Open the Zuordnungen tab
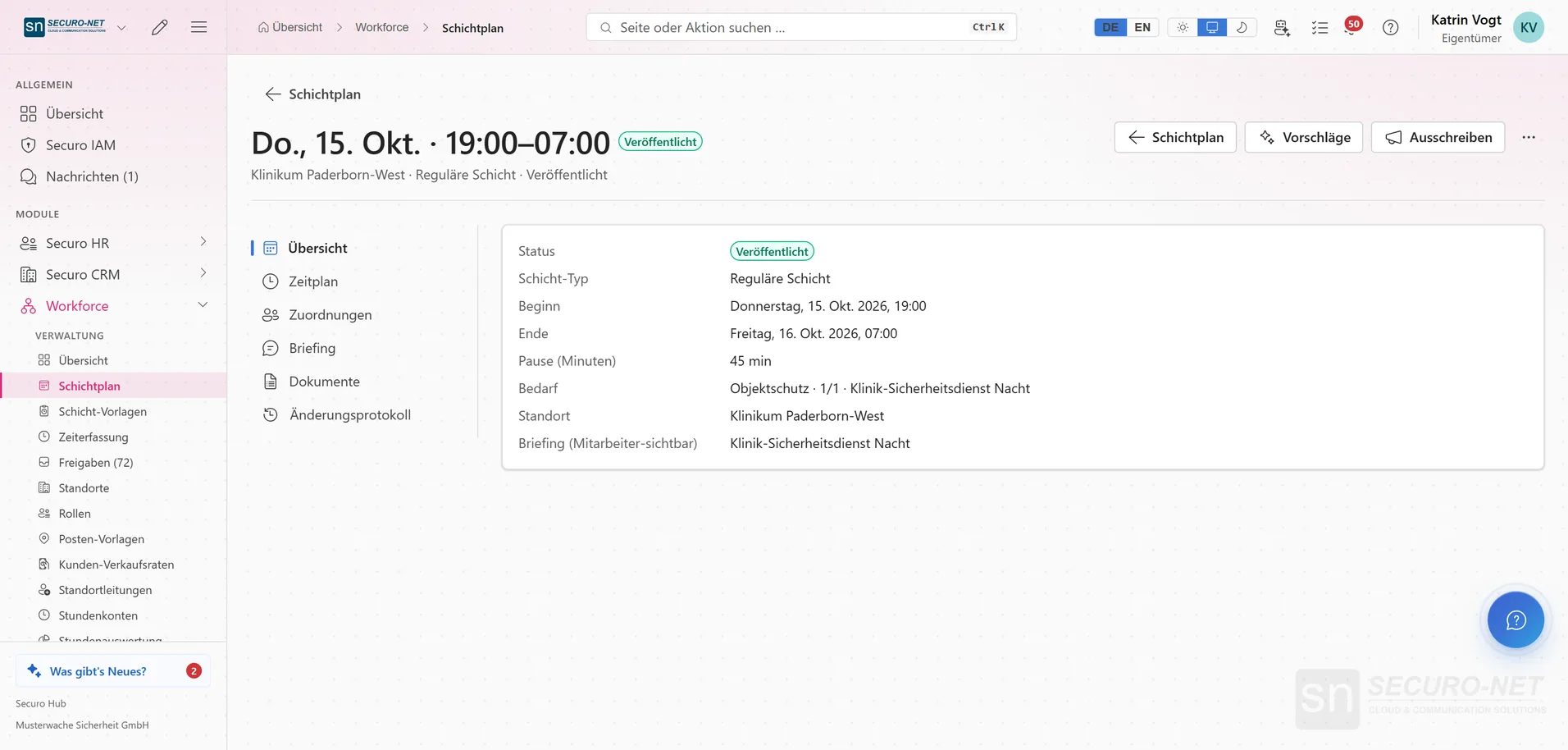 click(x=317, y=315)
